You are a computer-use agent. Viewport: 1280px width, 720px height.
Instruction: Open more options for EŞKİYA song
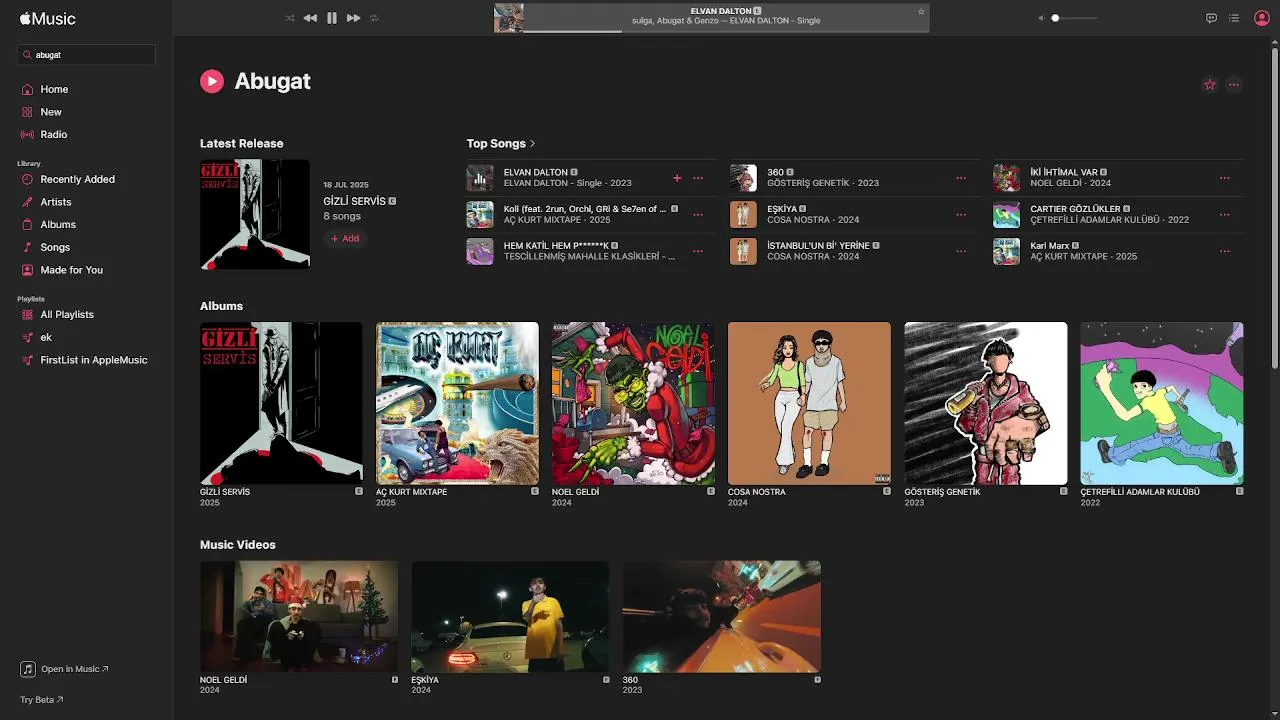click(961, 215)
